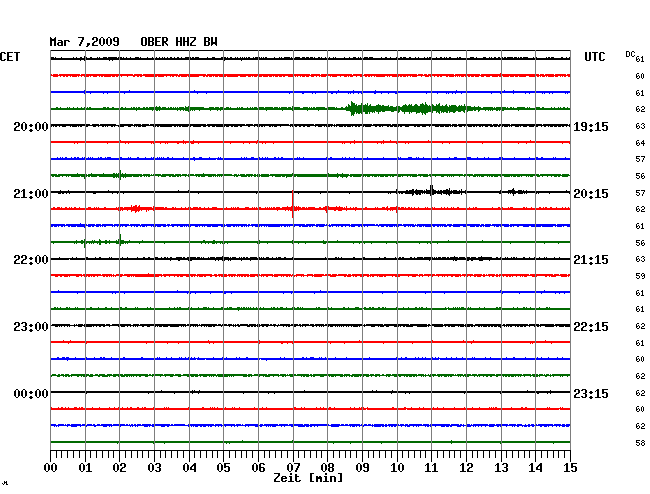Click the 19:15 UTC time label
Viewport: 650px width, 494px height.
point(591,126)
